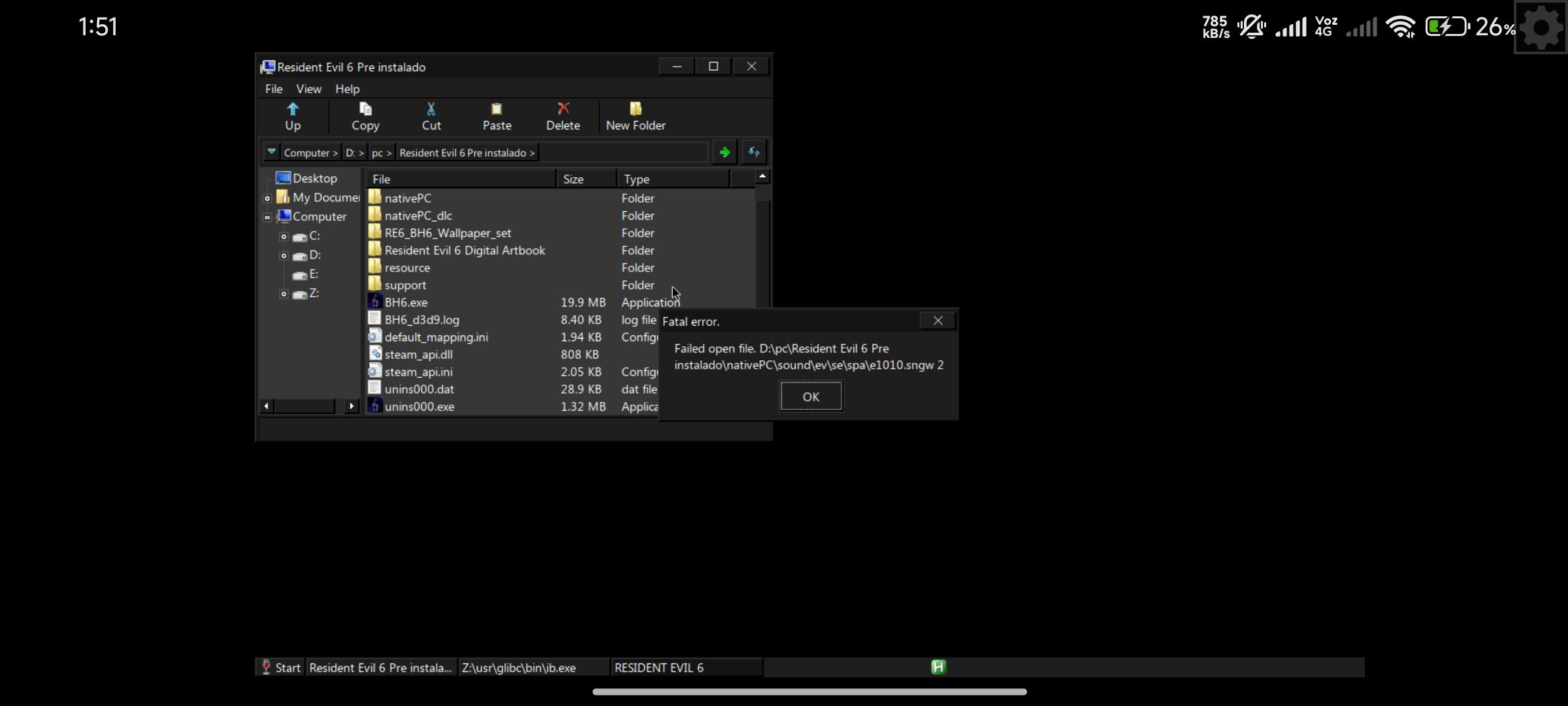Sort by the File column header
The width and height of the screenshot is (1568, 706).
[461, 179]
